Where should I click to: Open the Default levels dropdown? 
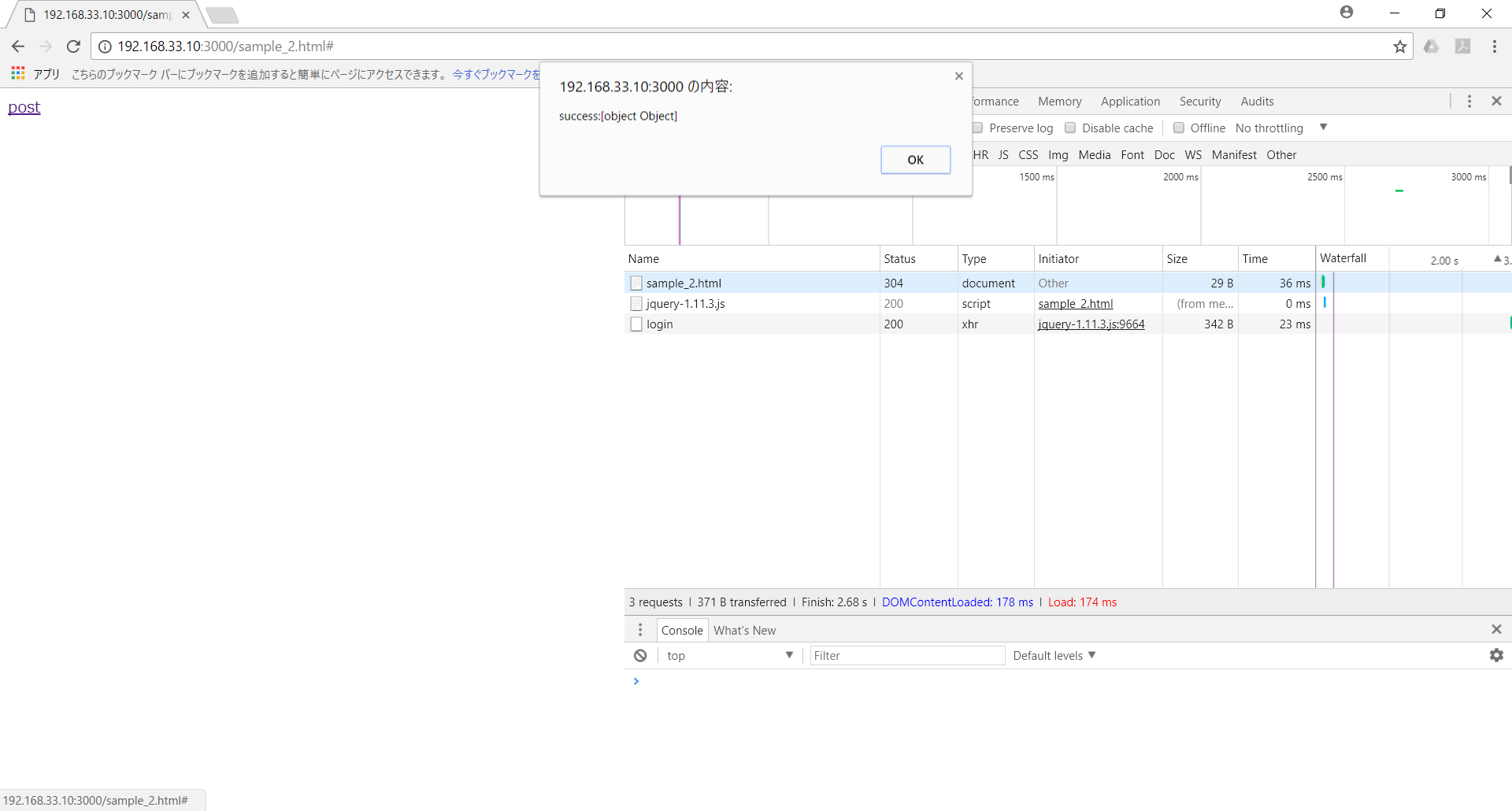(x=1054, y=656)
